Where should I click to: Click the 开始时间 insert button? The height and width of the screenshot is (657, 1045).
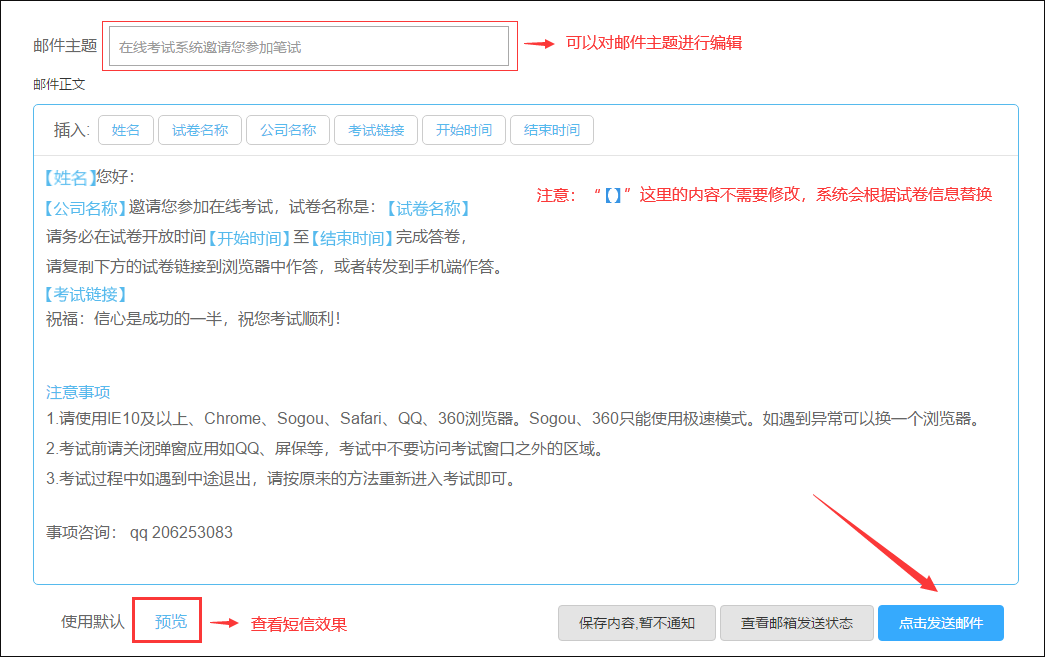[464, 130]
